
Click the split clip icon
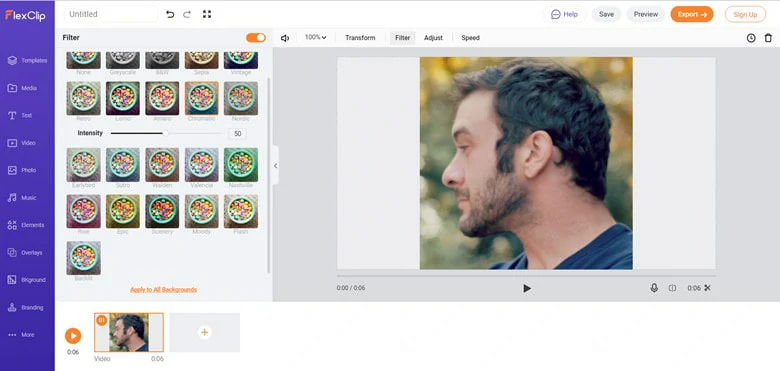[672, 288]
